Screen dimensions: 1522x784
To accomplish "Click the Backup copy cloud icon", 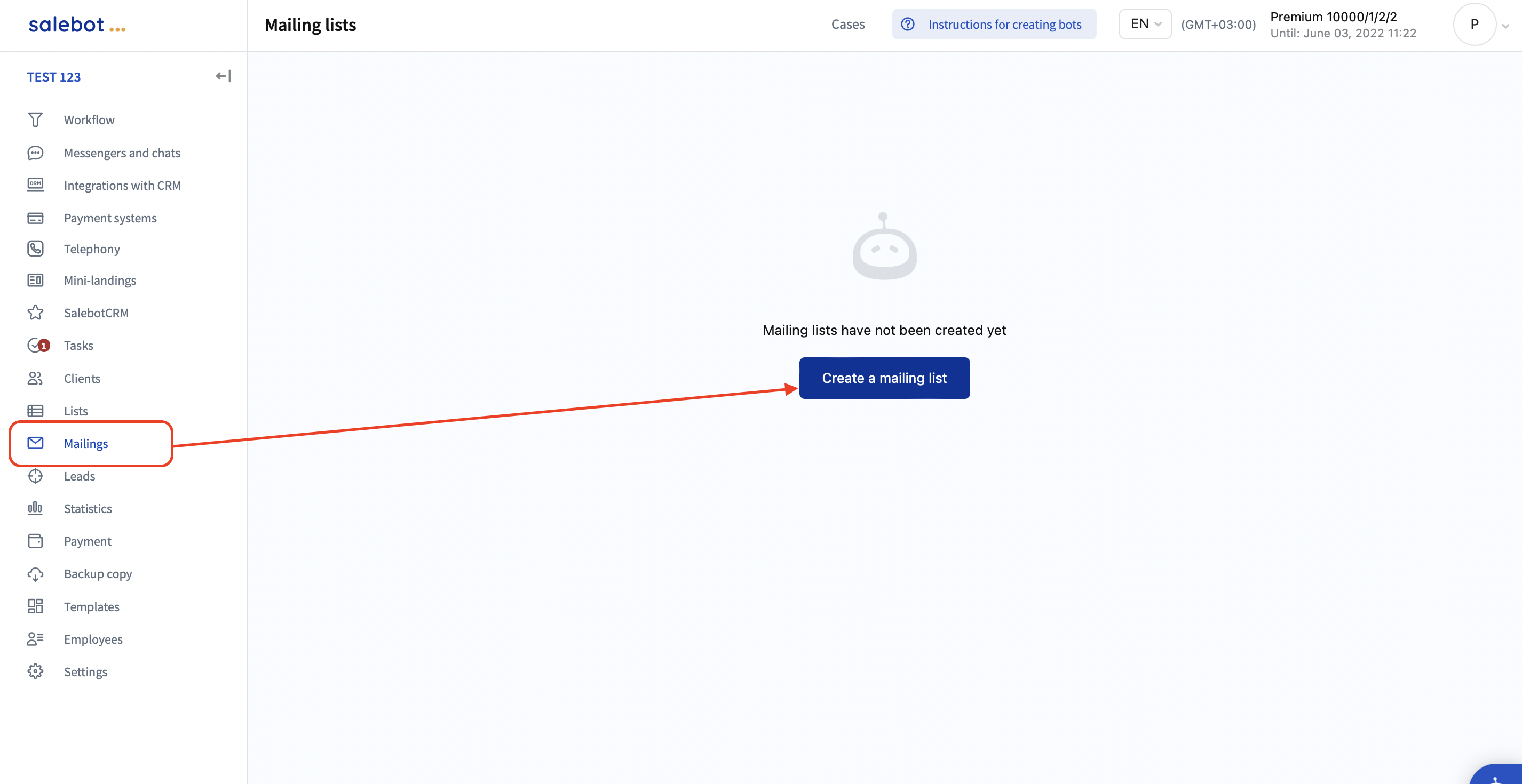I will point(35,574).
